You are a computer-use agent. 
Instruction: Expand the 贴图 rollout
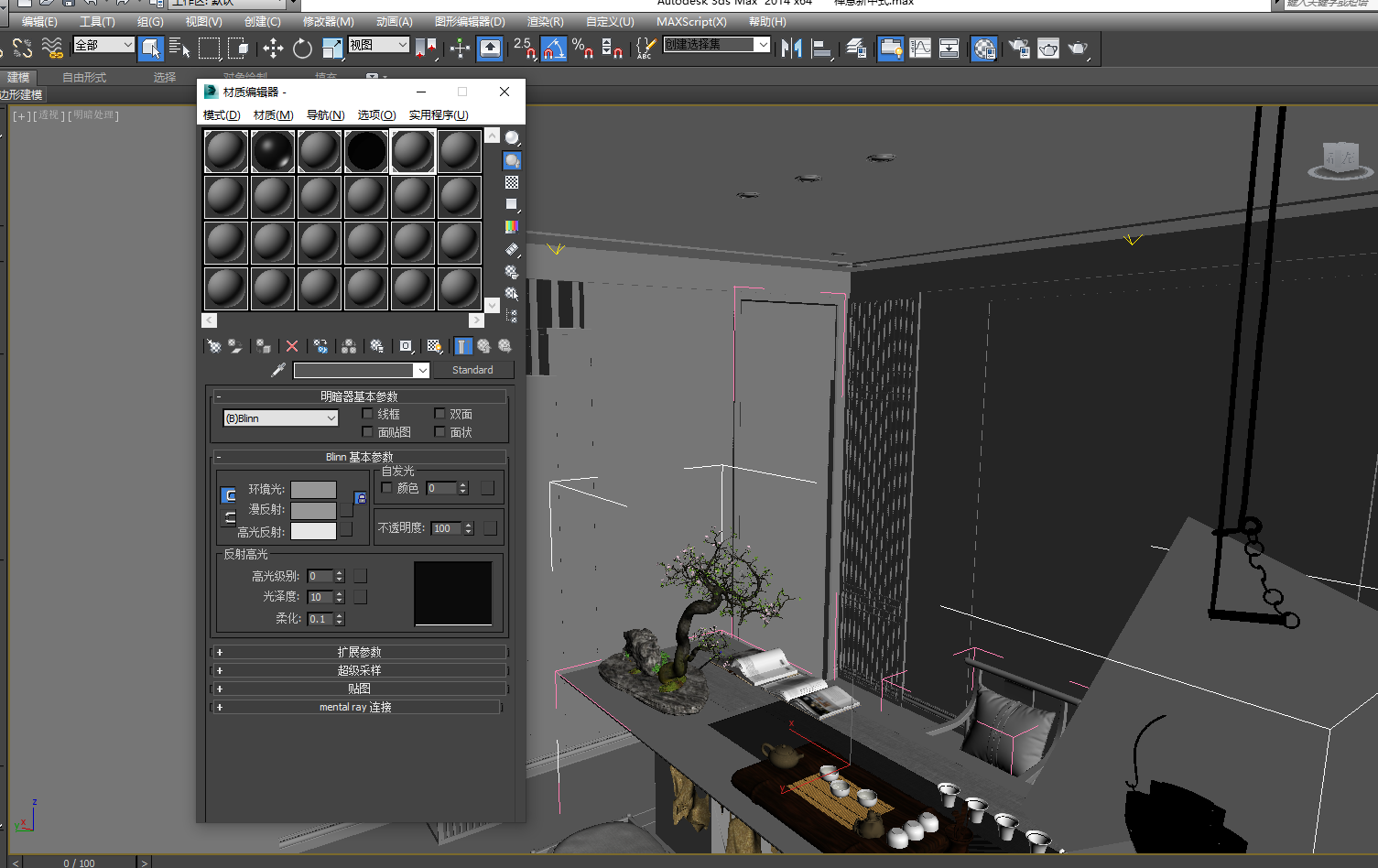[359, 689]
